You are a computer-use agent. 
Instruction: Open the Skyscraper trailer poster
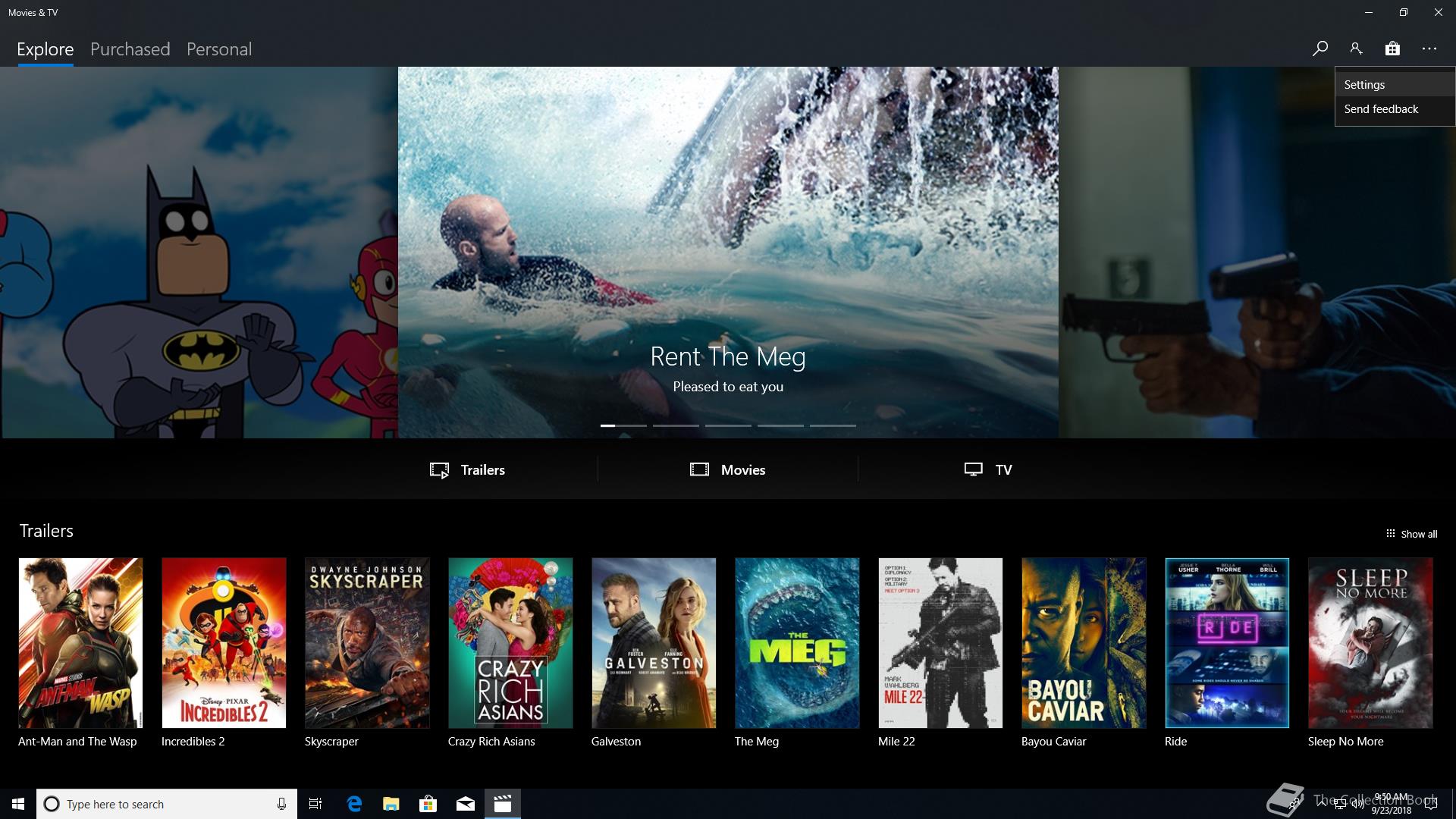[x=367, y=643]
